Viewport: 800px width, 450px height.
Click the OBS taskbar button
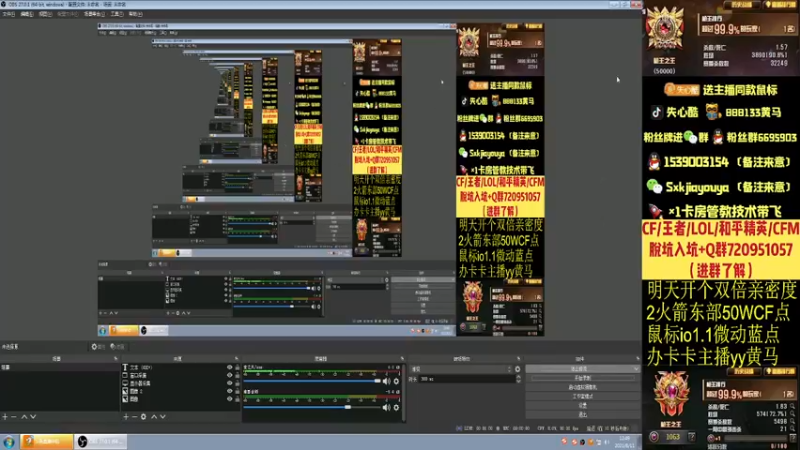[101, 442]
